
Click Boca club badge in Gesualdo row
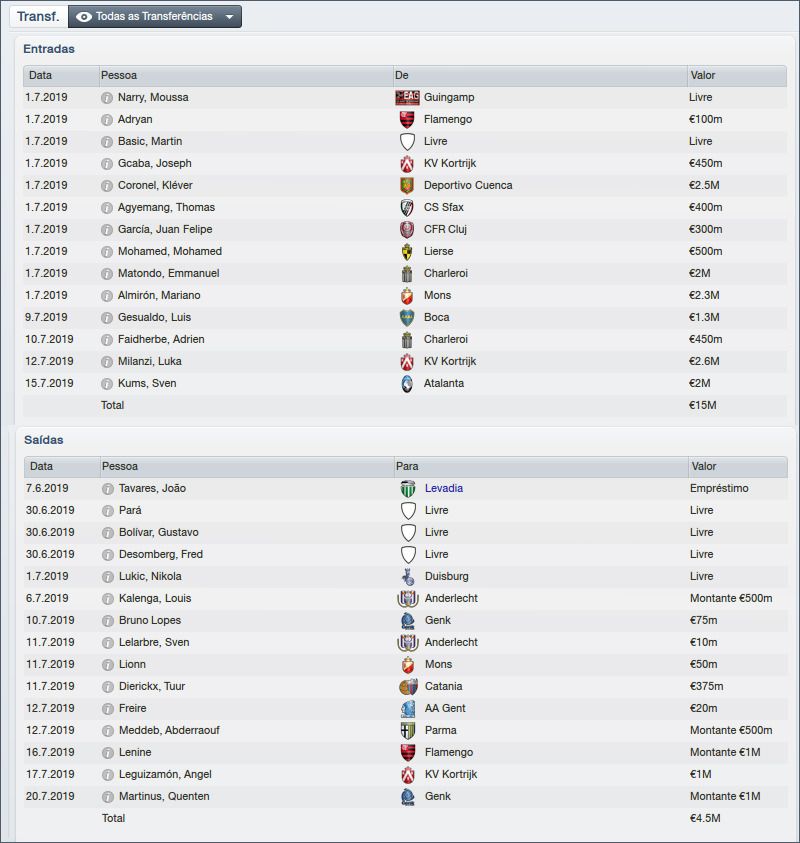[x=407, y=318]
